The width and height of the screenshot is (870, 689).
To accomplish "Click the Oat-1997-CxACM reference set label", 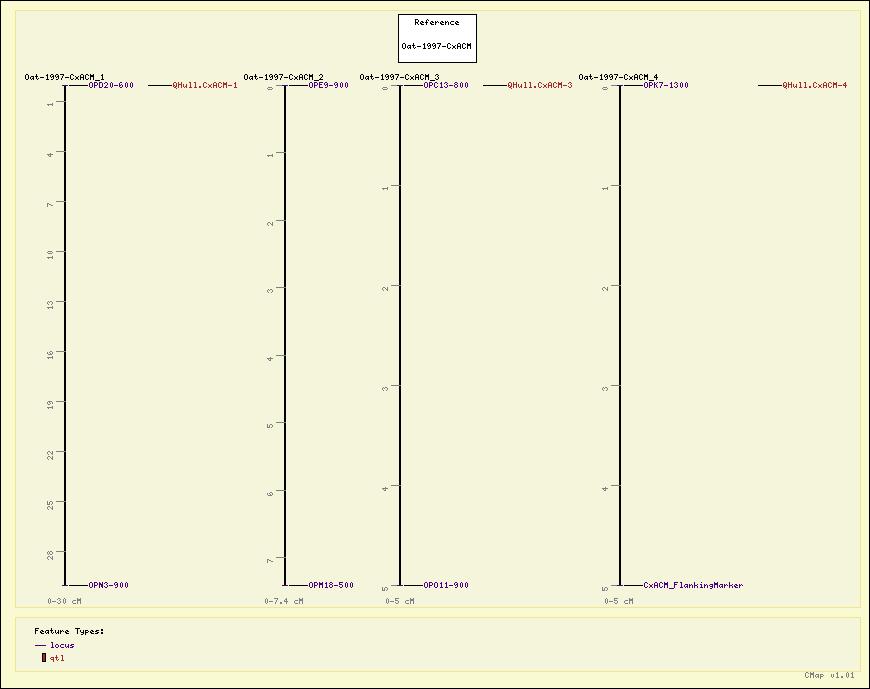I will (x=437, y=46).
